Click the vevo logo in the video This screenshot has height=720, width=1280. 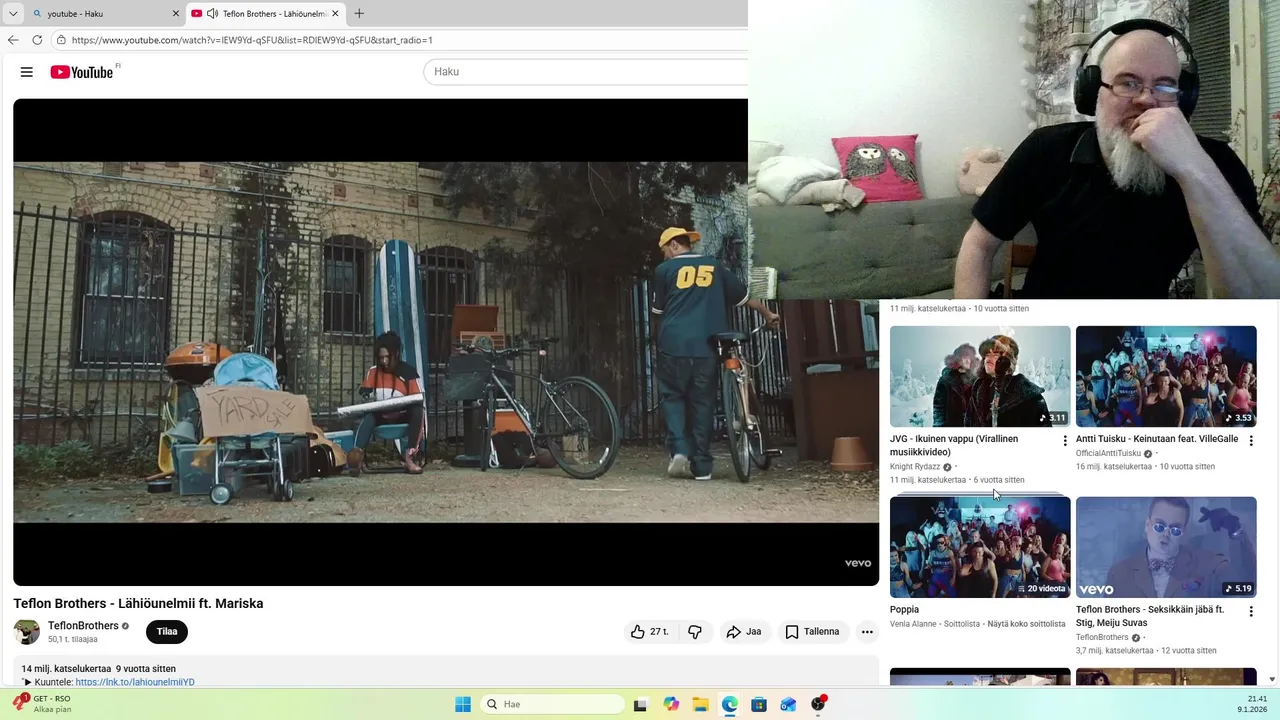coord(858,563)
